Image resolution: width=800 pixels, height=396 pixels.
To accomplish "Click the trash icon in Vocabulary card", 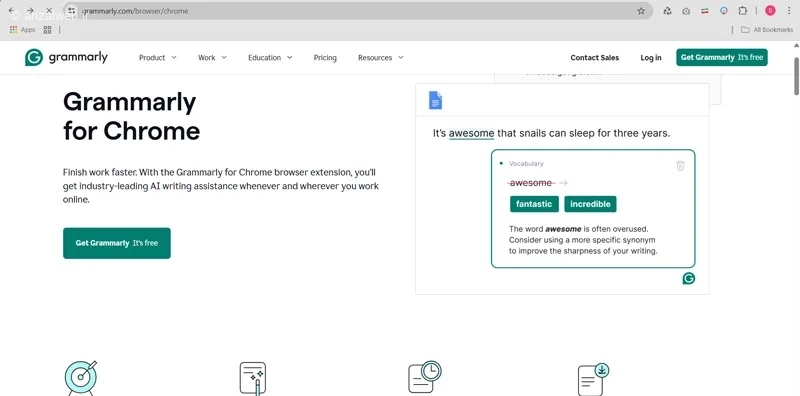I will coord(680,165).
